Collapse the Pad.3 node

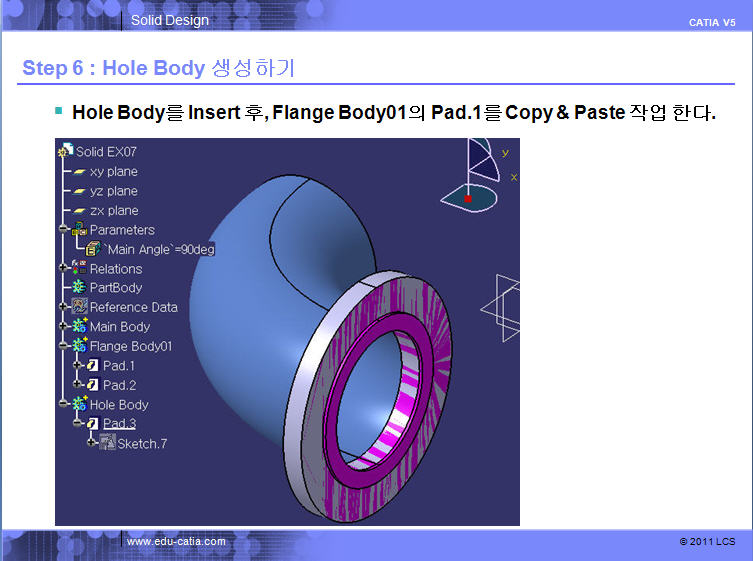(x=77, y=423)
